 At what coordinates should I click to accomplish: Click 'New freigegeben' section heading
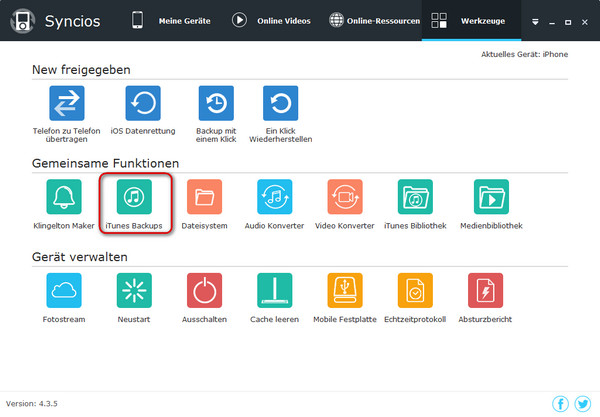pyautogui.click(x=81, y=70)
